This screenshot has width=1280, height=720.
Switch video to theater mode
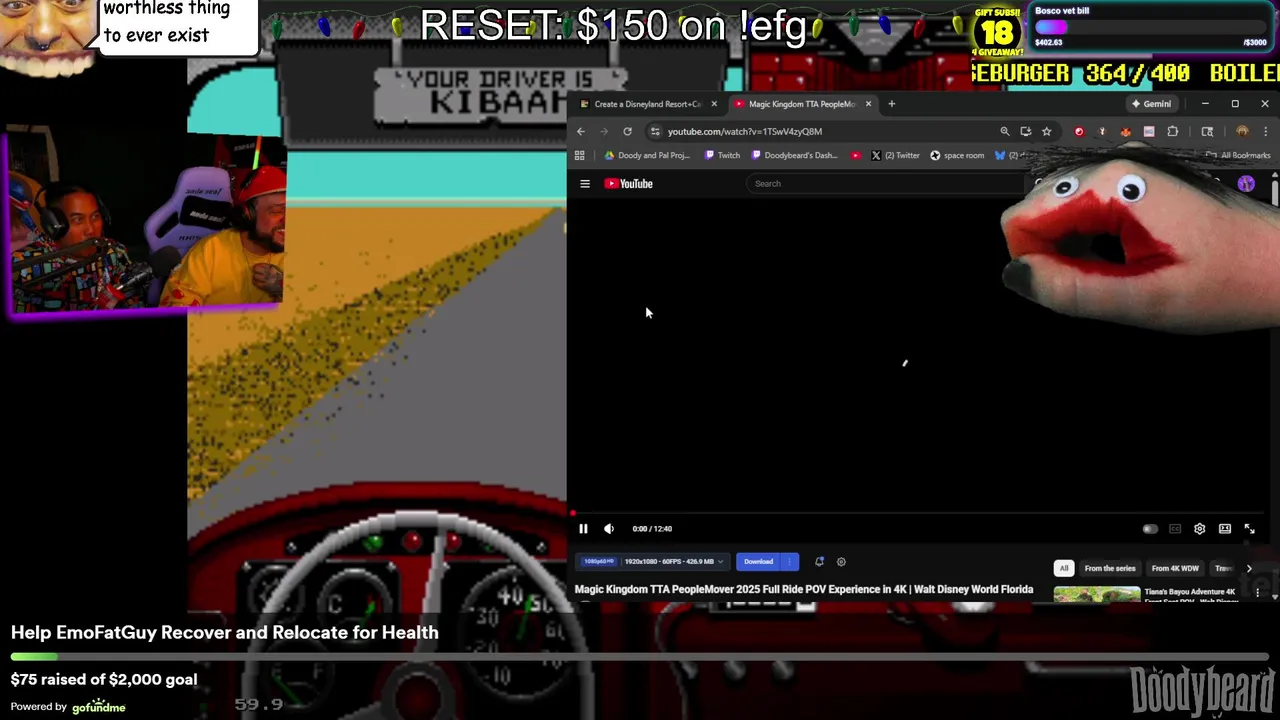[x=1225, y=529]
